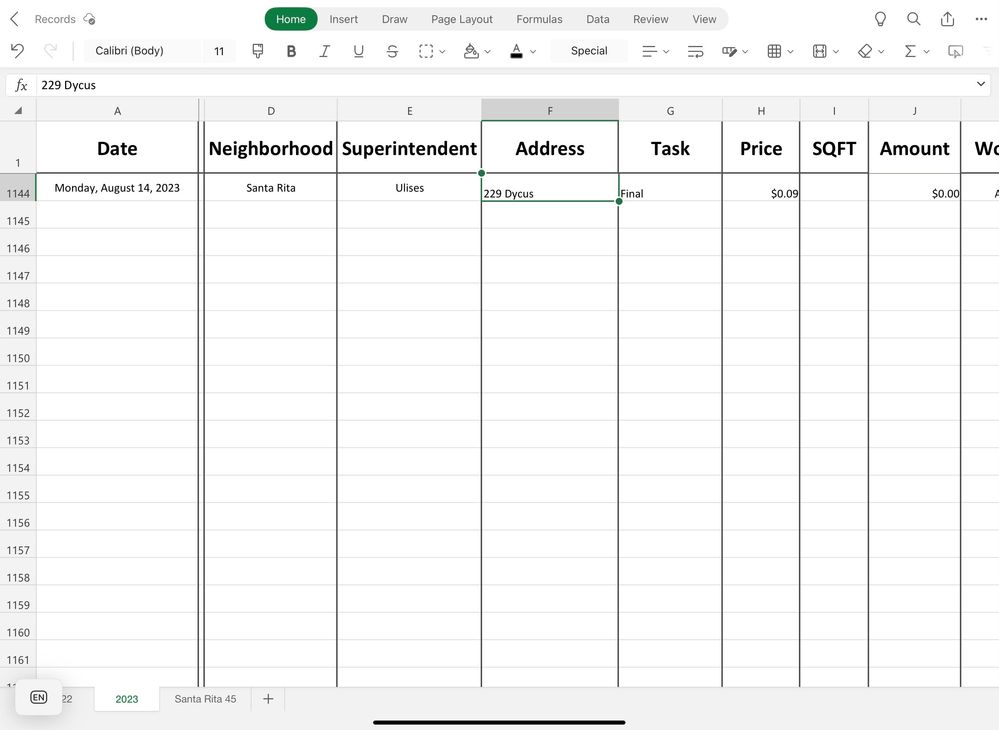Expand alignment options chevron
This screenshot has height=730, width=999.
[x=666, y=52]
